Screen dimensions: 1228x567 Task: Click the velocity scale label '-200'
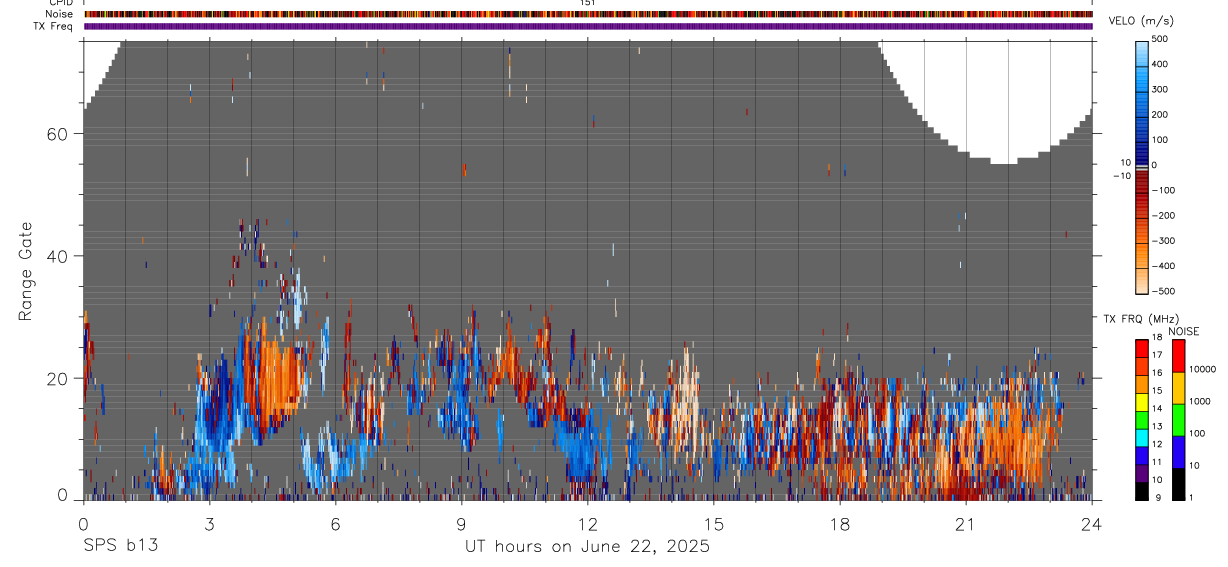click(x=1162, y=215)
